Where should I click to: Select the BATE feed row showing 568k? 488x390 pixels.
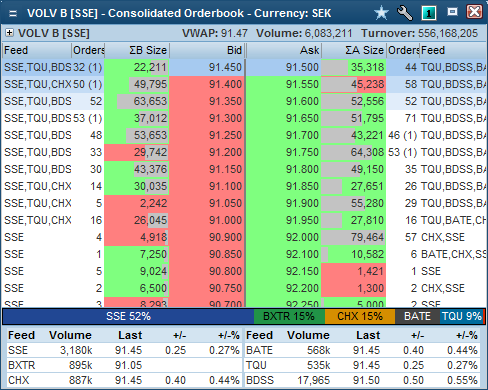(x=362, y=350)
